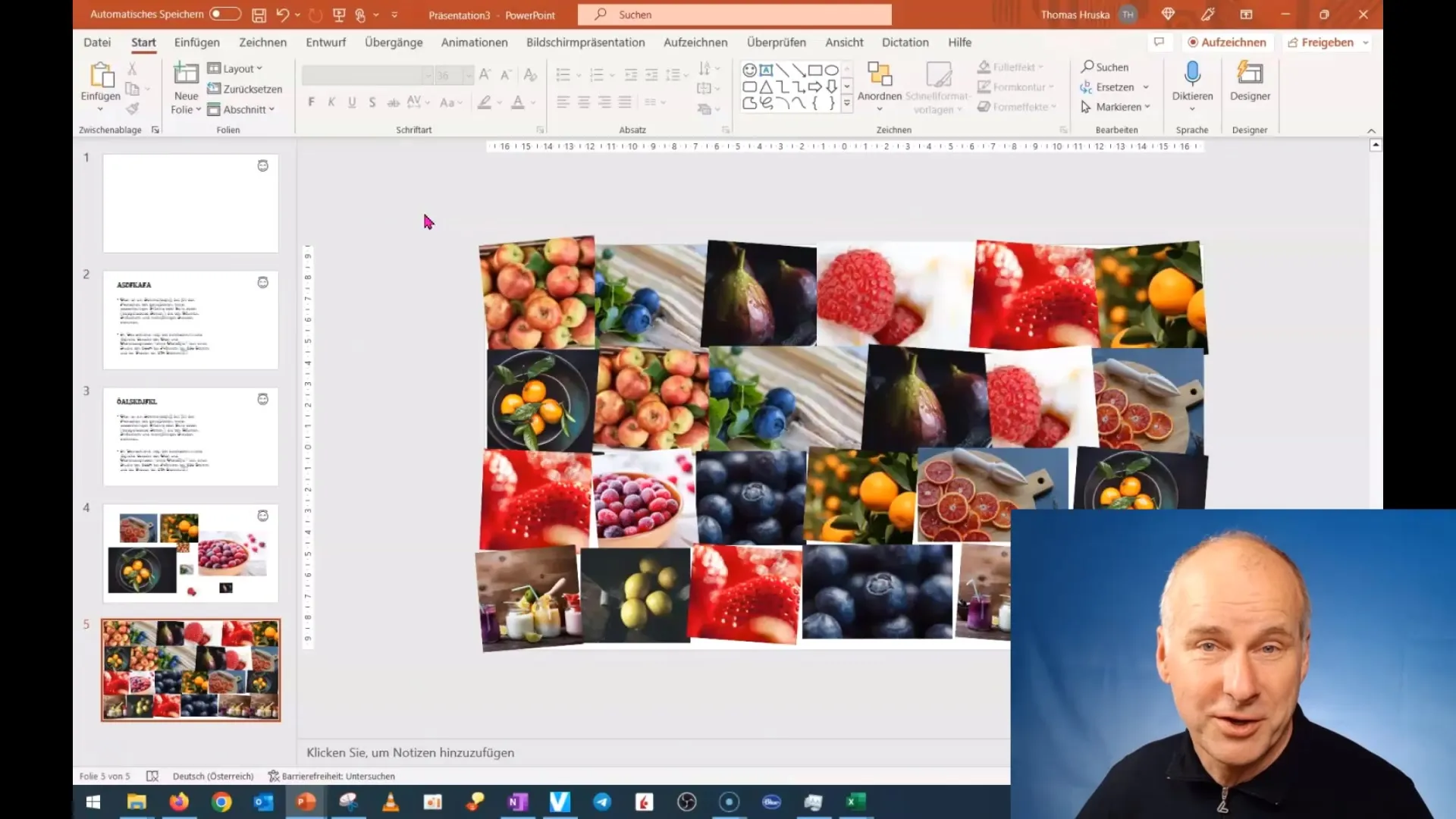Screen dimensions: 1456x819
Task: Open the comments speech bubble icon
Action: pyautogui.click(x=1159, y=42)
